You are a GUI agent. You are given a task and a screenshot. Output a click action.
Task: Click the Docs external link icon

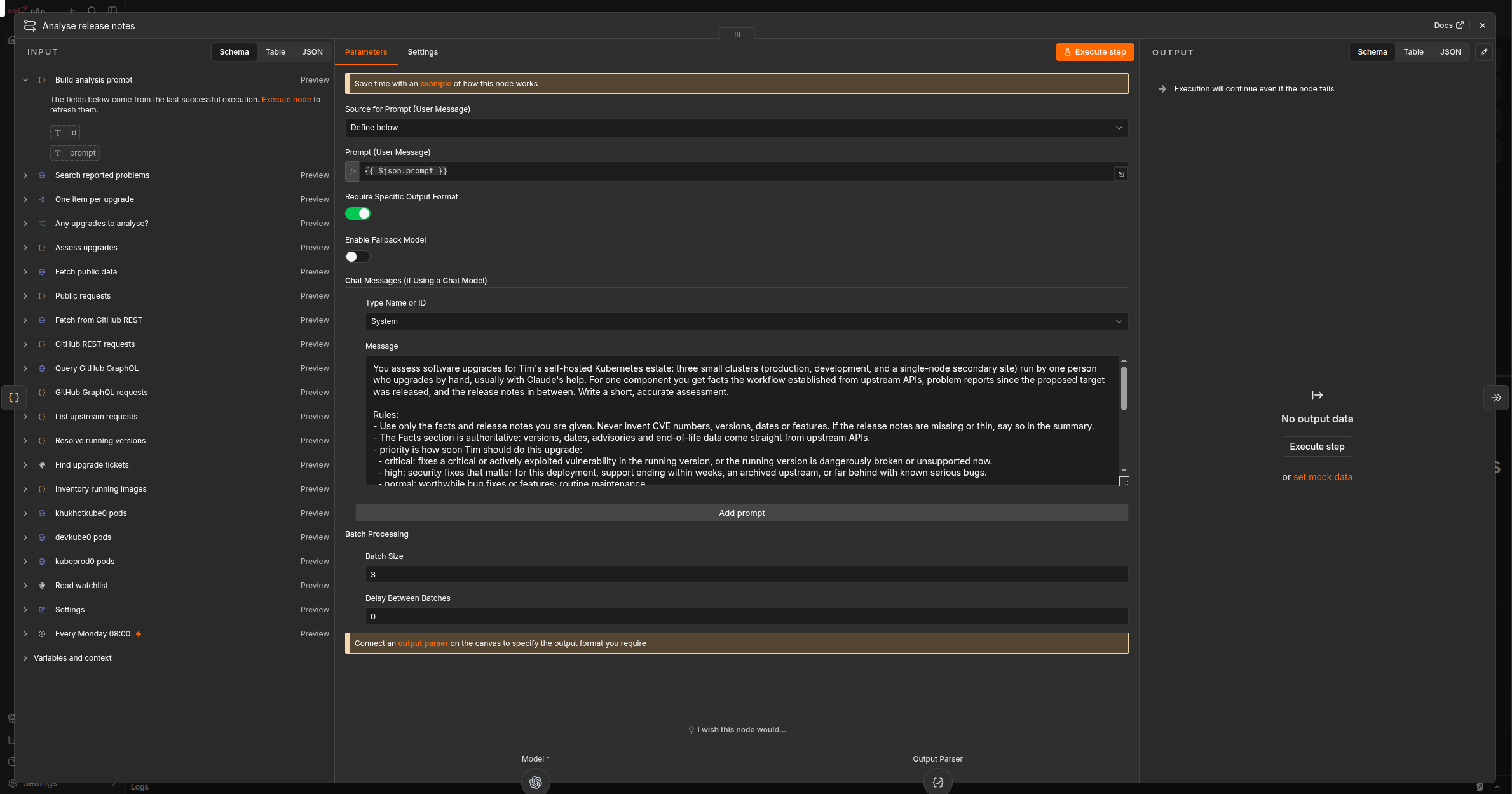click(x=1460, y=25)
